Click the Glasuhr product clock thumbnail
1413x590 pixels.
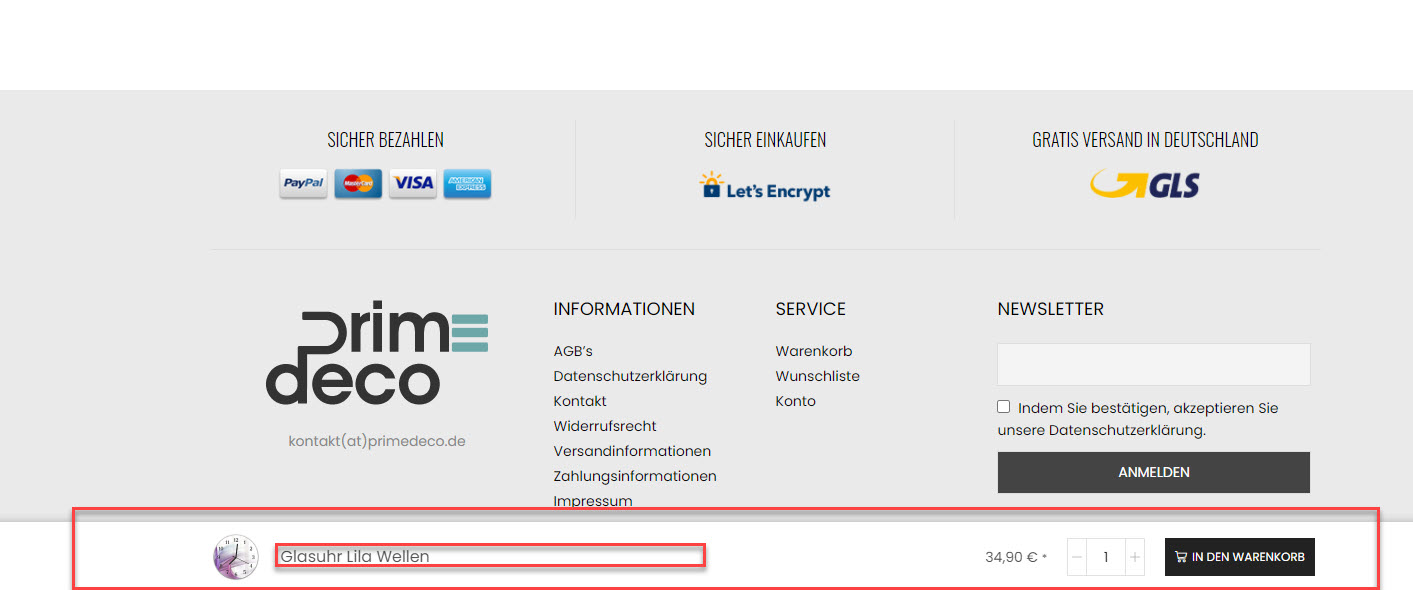pyautogui.click(x=236, y=557)
